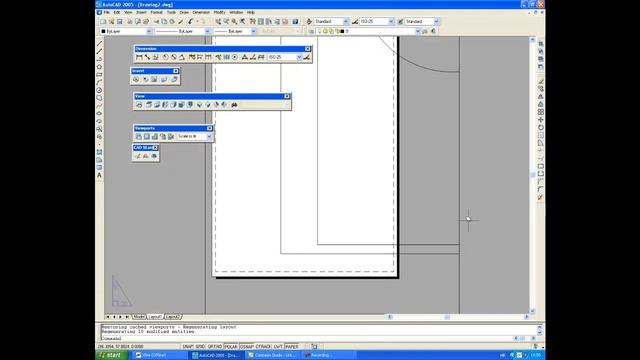
Task: Open the Modify menu
Action: [x=219, y=13]
